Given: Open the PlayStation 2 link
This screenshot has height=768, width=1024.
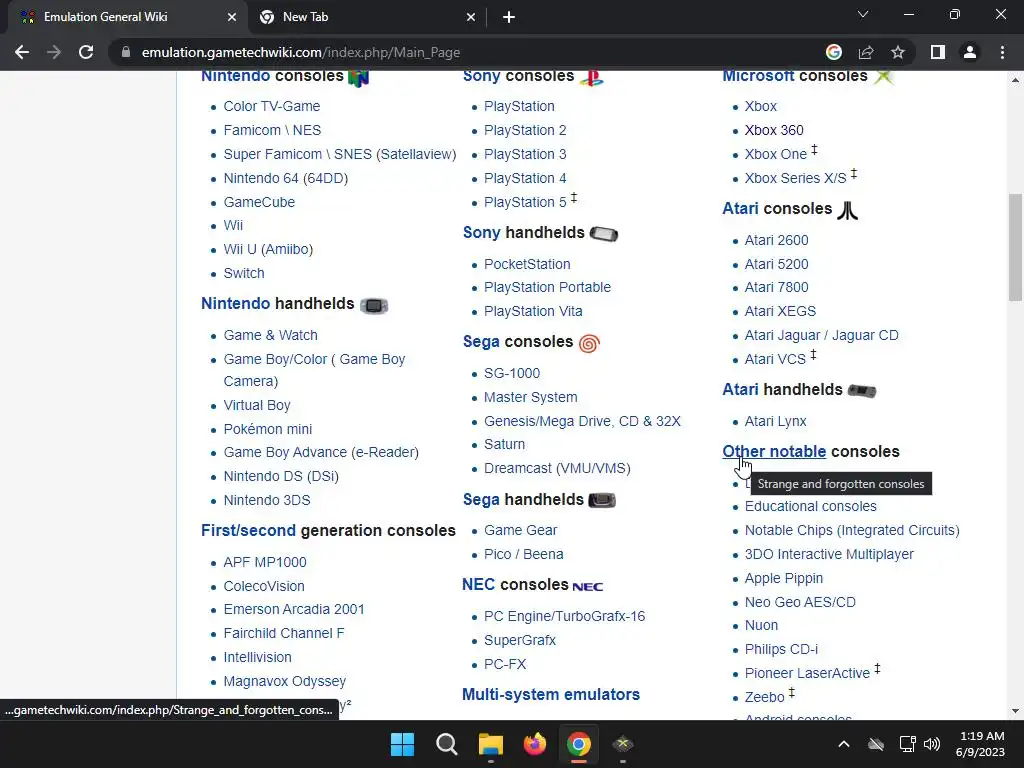Looking at the screenshot, I should tap(525, 130).
